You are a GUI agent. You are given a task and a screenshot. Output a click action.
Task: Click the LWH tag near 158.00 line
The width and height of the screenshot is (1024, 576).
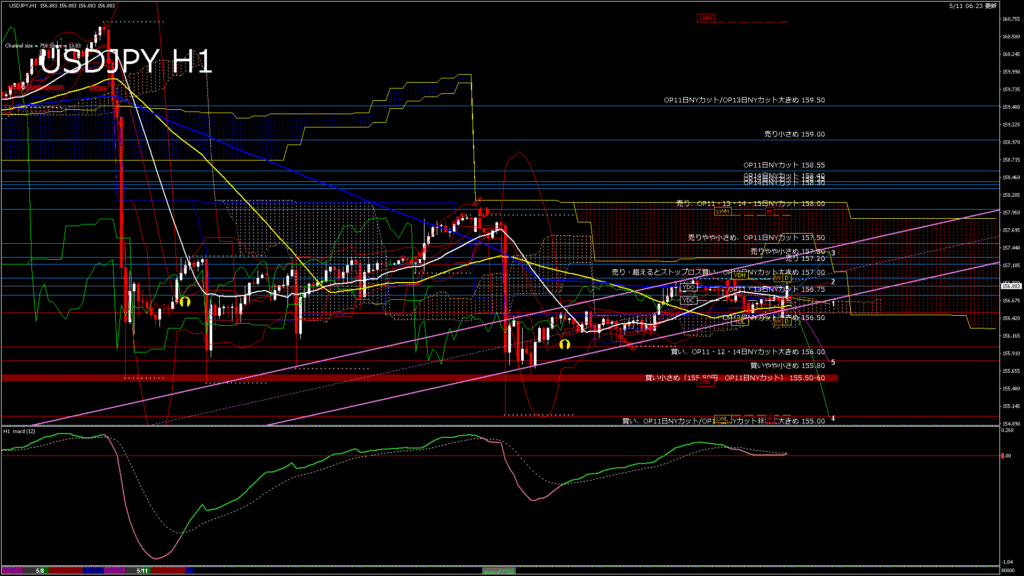(x=722, y=211)
